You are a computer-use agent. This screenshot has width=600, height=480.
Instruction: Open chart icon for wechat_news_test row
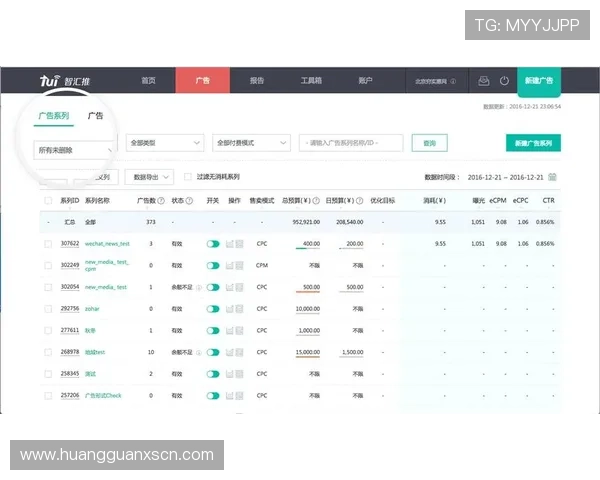(x=230, y=244)
